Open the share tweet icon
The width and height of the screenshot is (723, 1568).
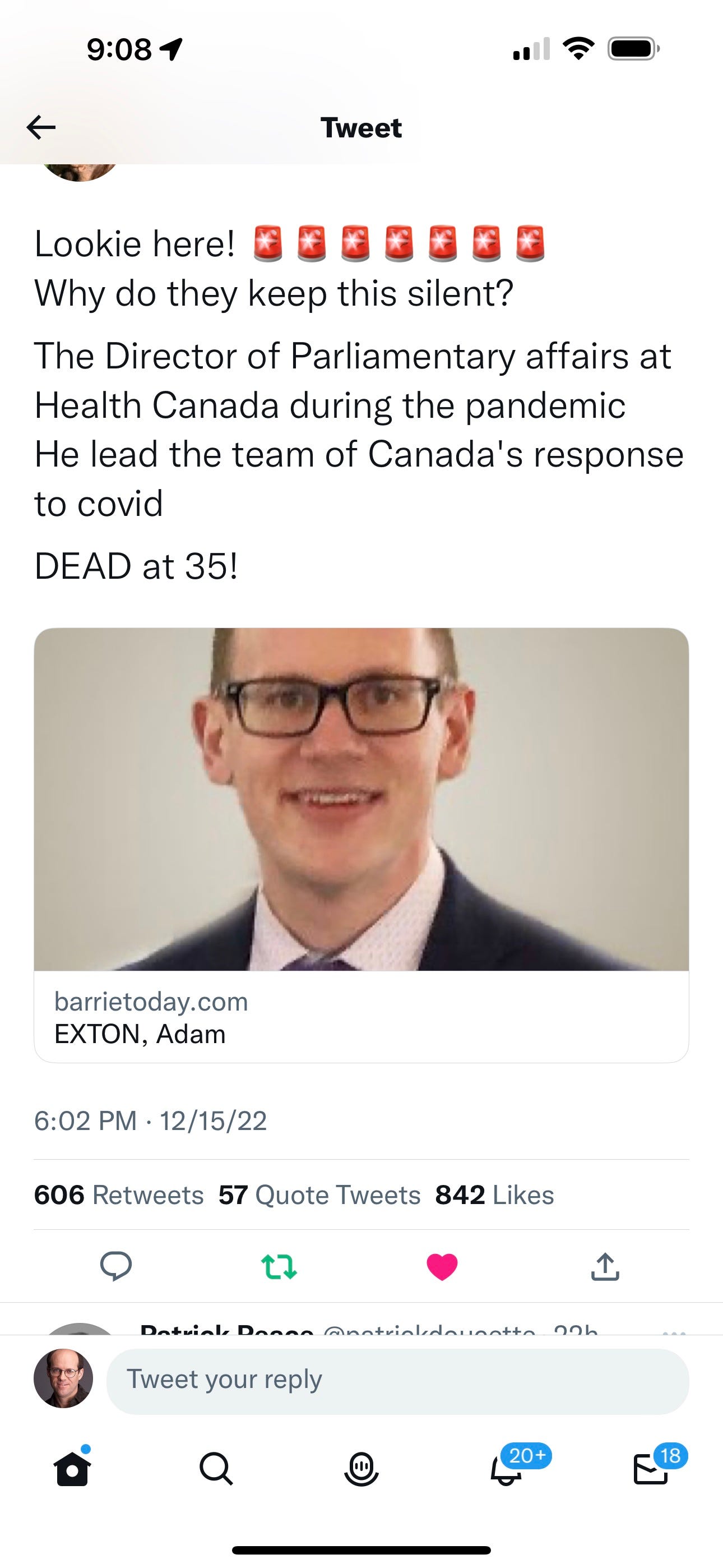point(605,1266)
